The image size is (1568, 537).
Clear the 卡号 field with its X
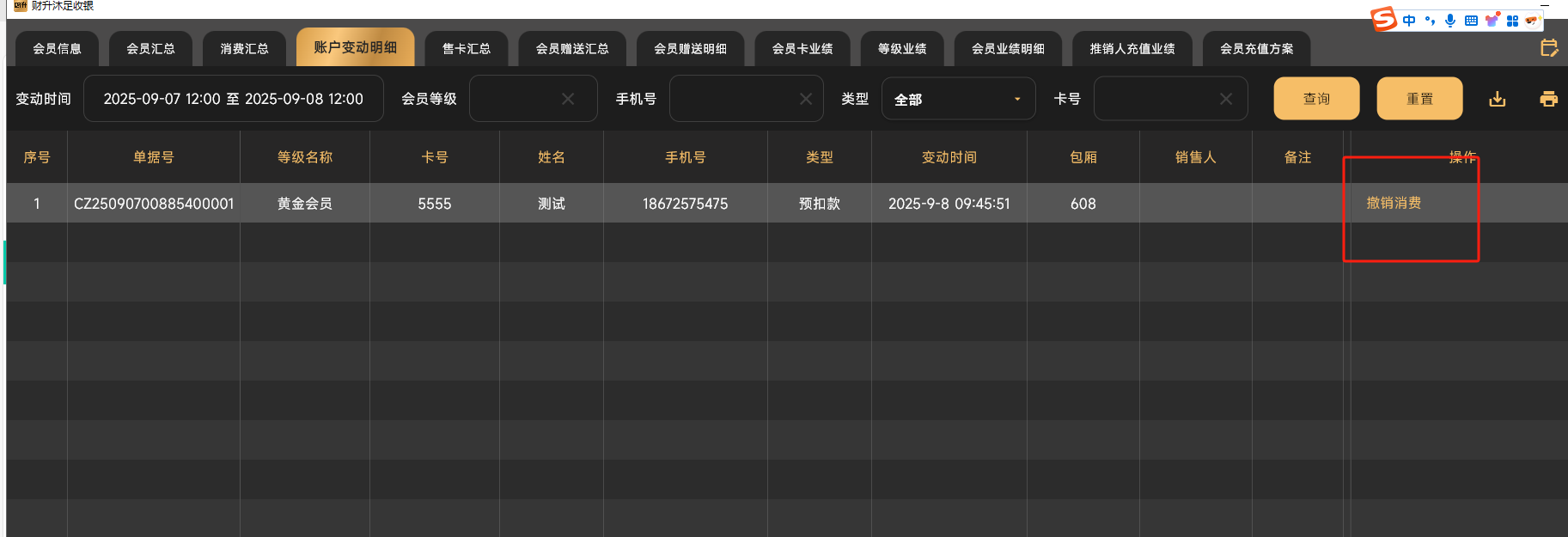tap(1226, 99)
